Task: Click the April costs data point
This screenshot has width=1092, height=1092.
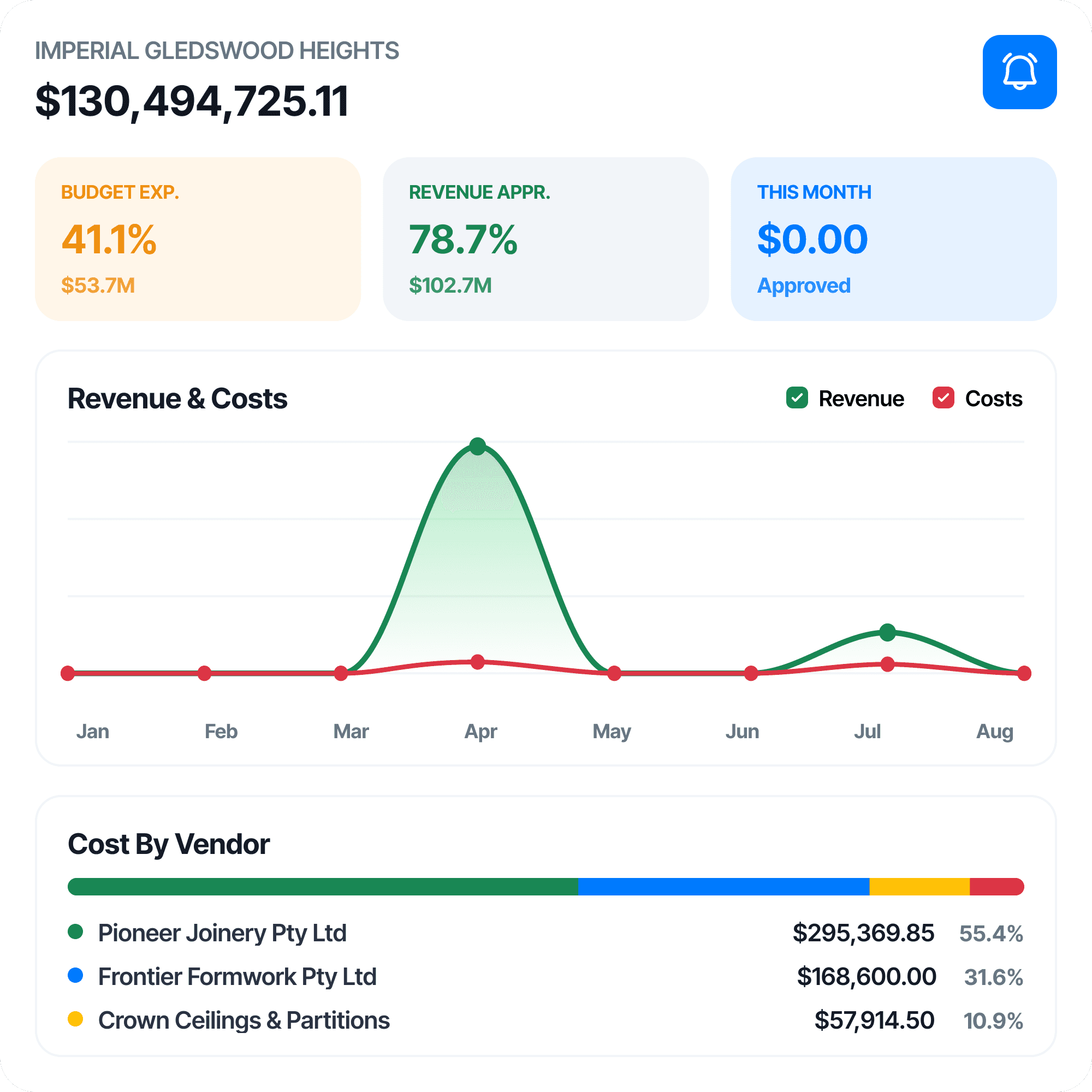Action: [x=478, y=662]
